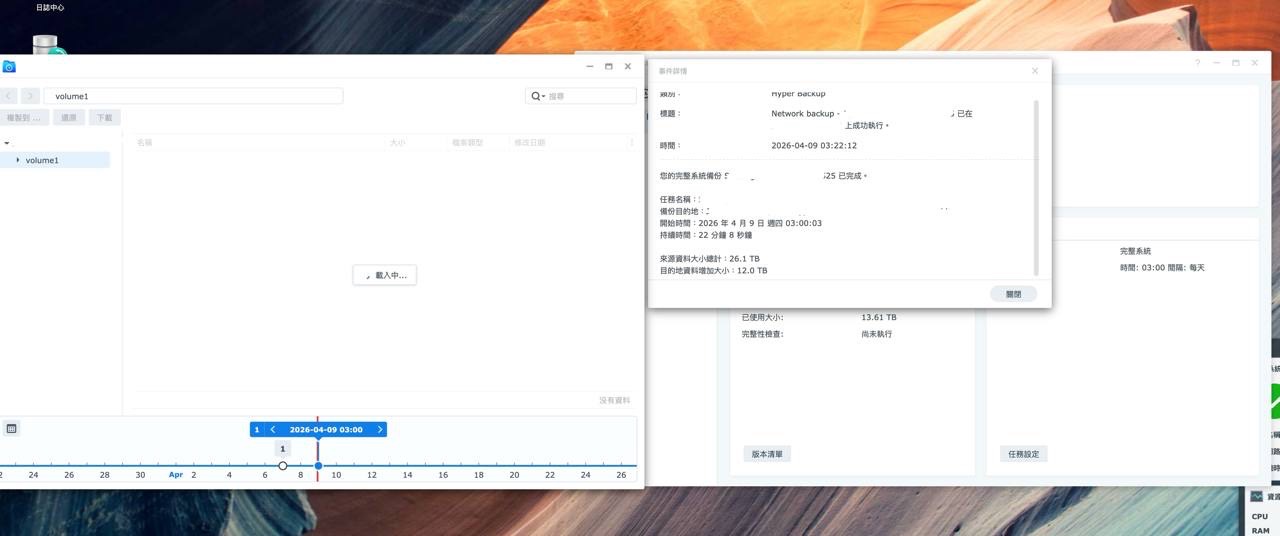Open the column options kebab menu icon
The width and height of the screenshot is (1280, 536).
(631, 143)
